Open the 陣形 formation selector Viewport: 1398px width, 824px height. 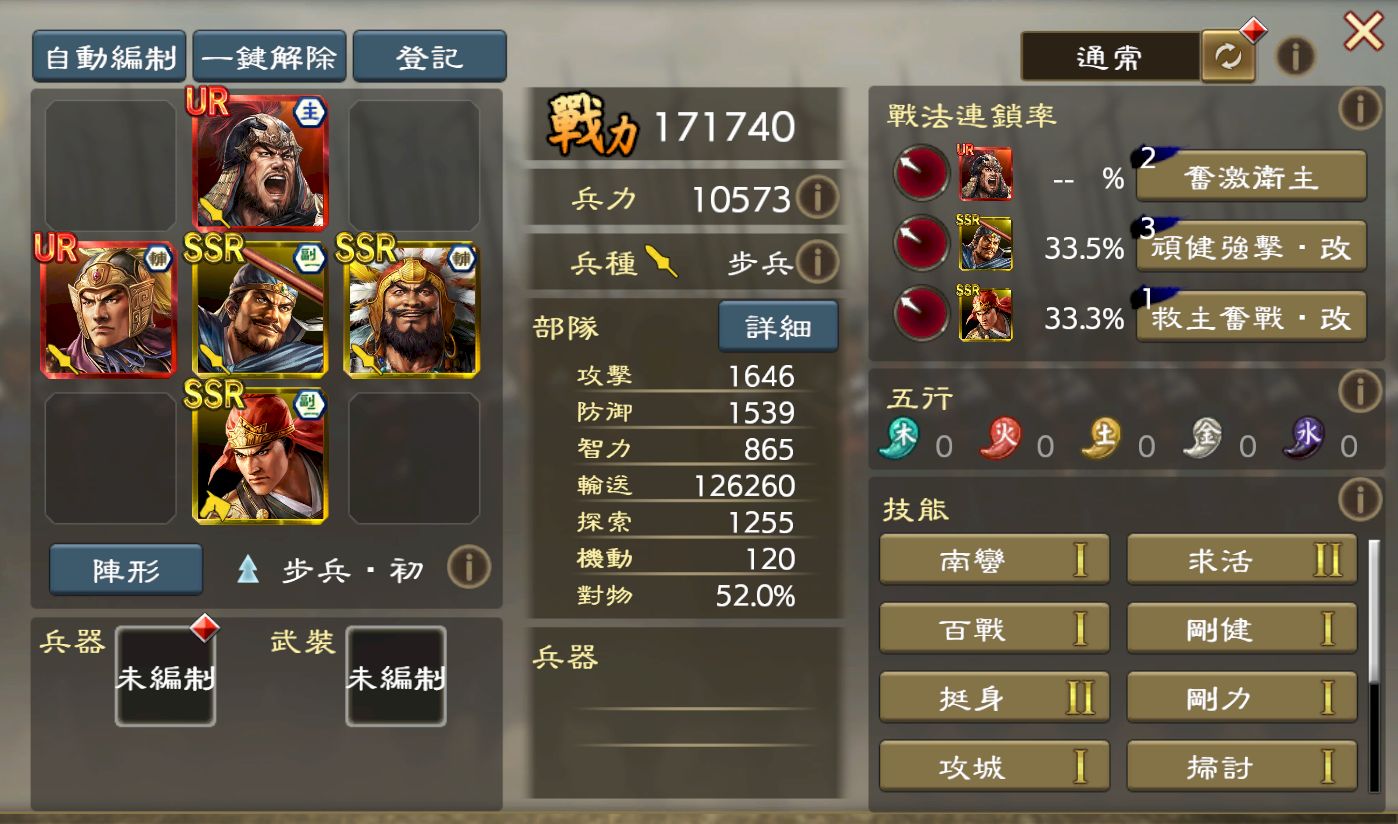click(x=126, y=569)
